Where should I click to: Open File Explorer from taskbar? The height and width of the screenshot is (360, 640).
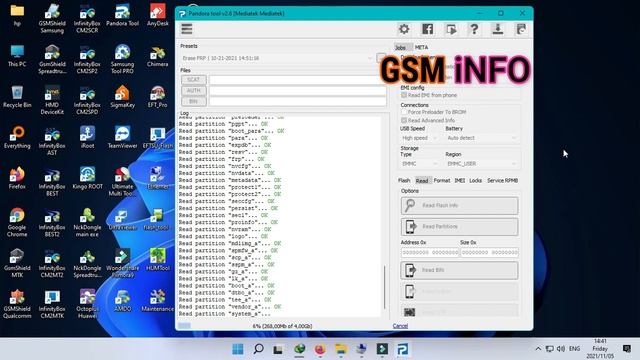[340, 349]
